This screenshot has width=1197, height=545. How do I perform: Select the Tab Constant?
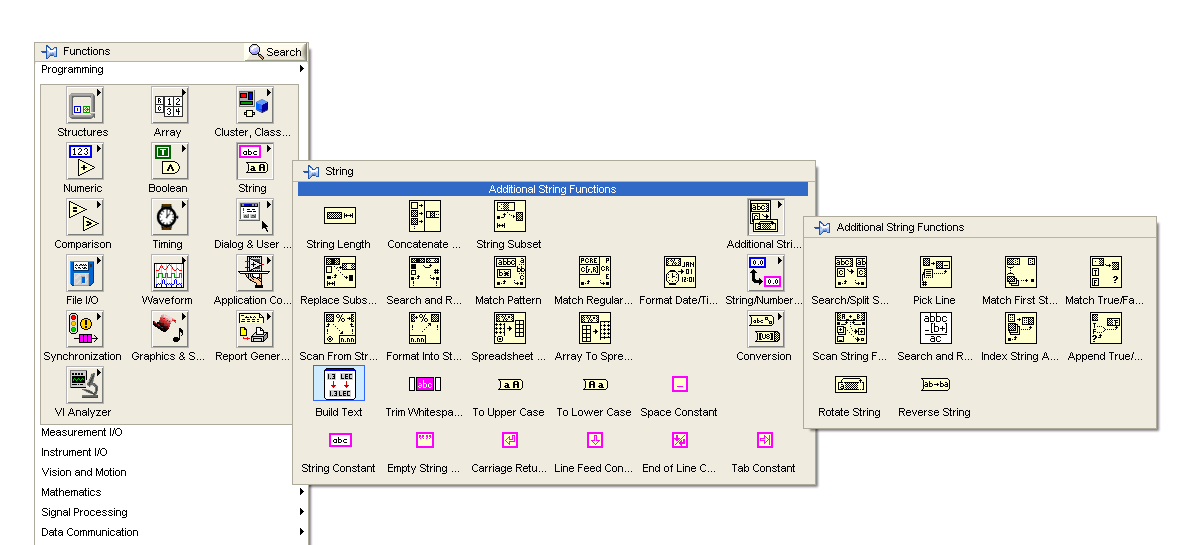tap(765, 440)
